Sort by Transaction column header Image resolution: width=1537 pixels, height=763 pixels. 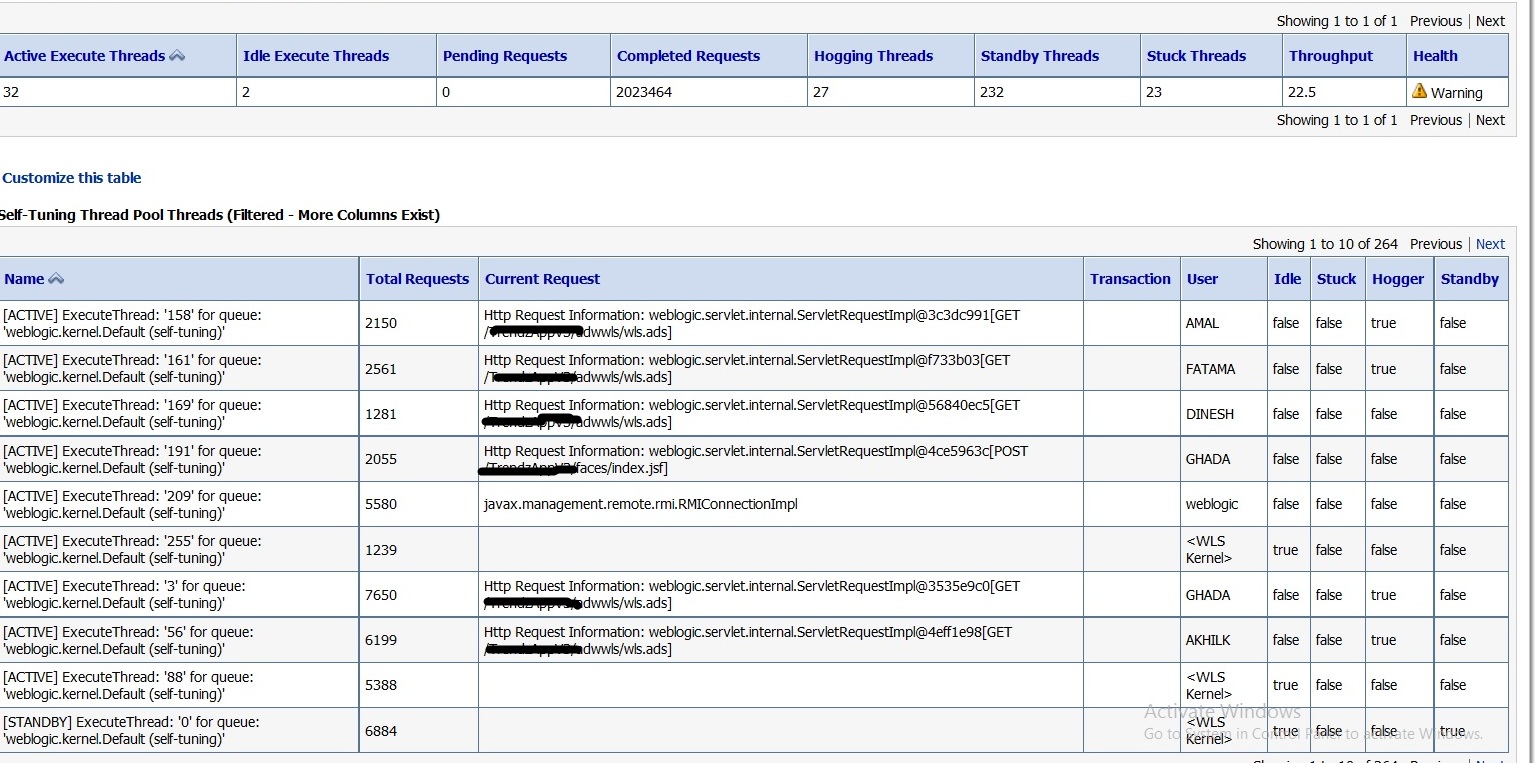(1130, 279)
